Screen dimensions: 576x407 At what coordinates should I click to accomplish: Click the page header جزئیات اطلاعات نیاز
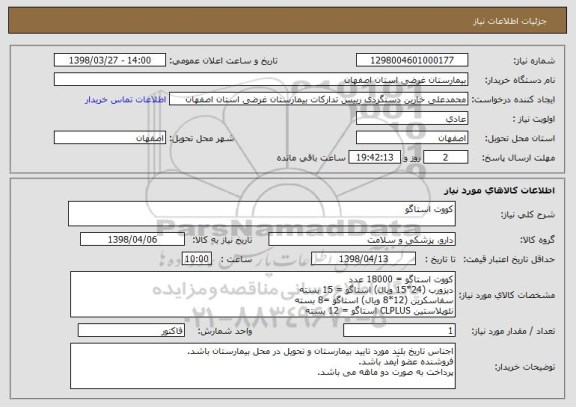click(510, 21)
